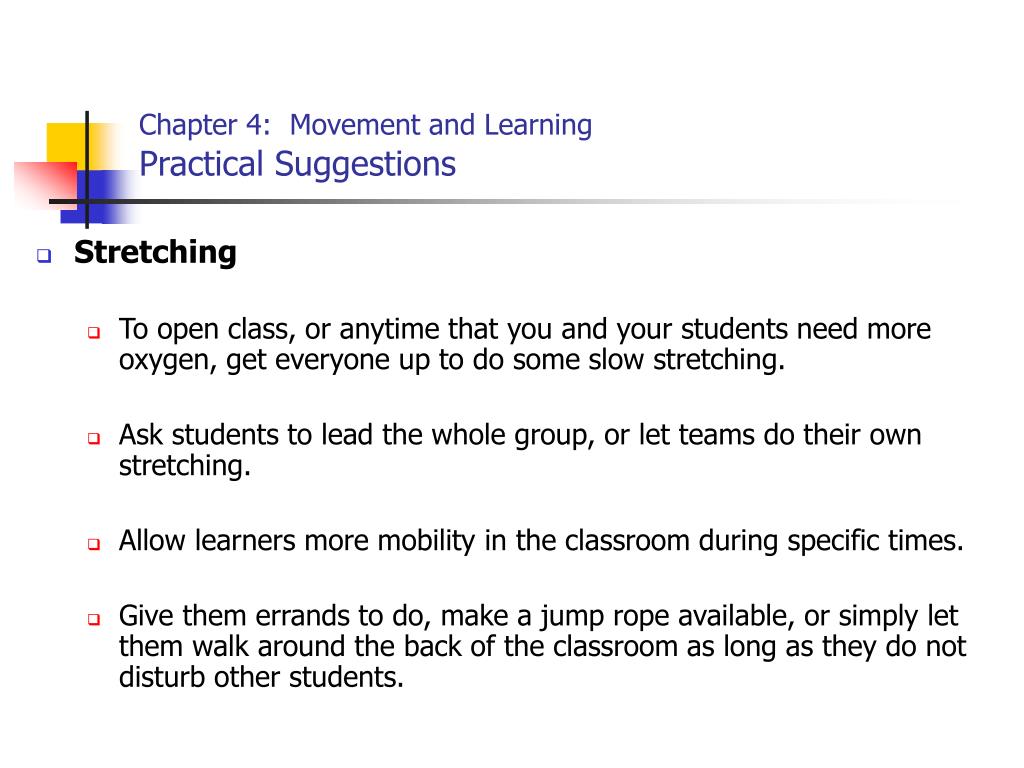Select the red gradient square in the decoration
This screenshot has width=1024, height=768.
coord(44,185)
